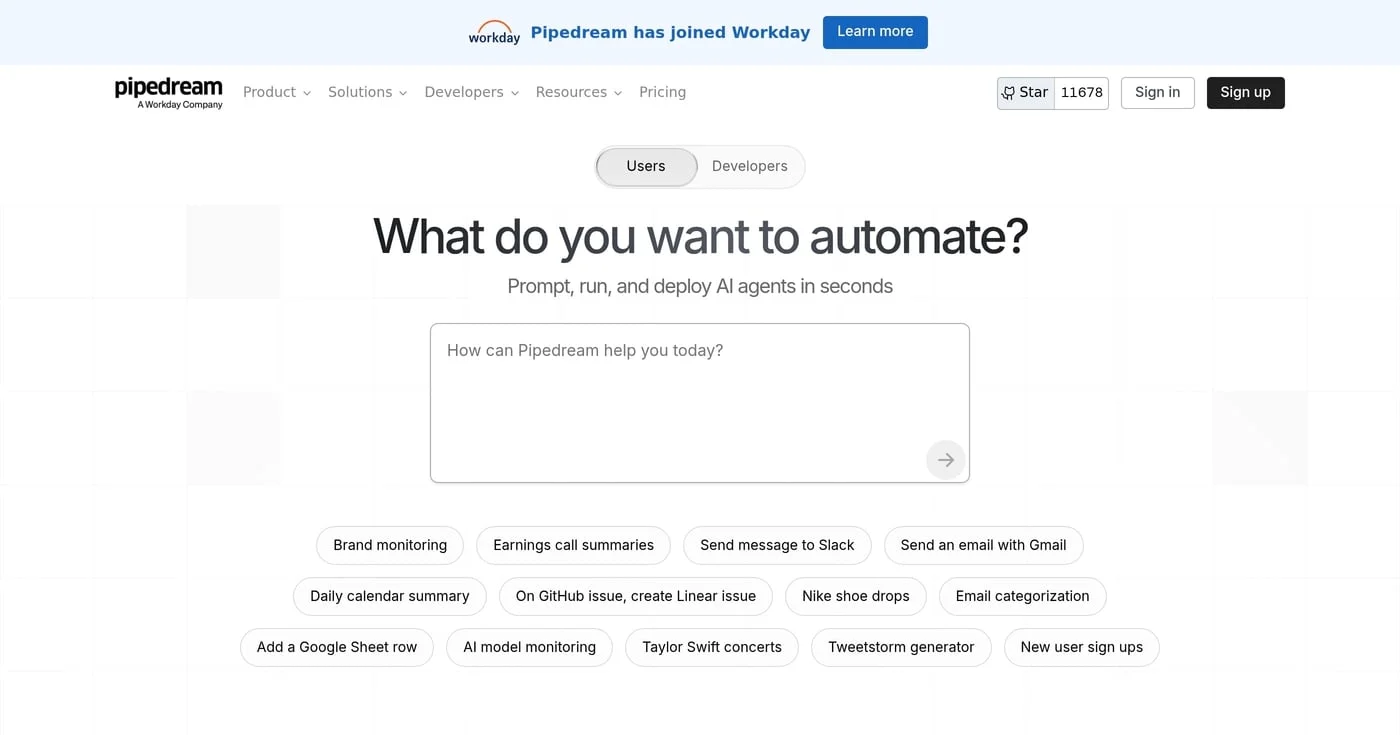Select the Earnings call summaries suggestion
1400x735 pixels.
pyautogui.click(x=574, y=546)
